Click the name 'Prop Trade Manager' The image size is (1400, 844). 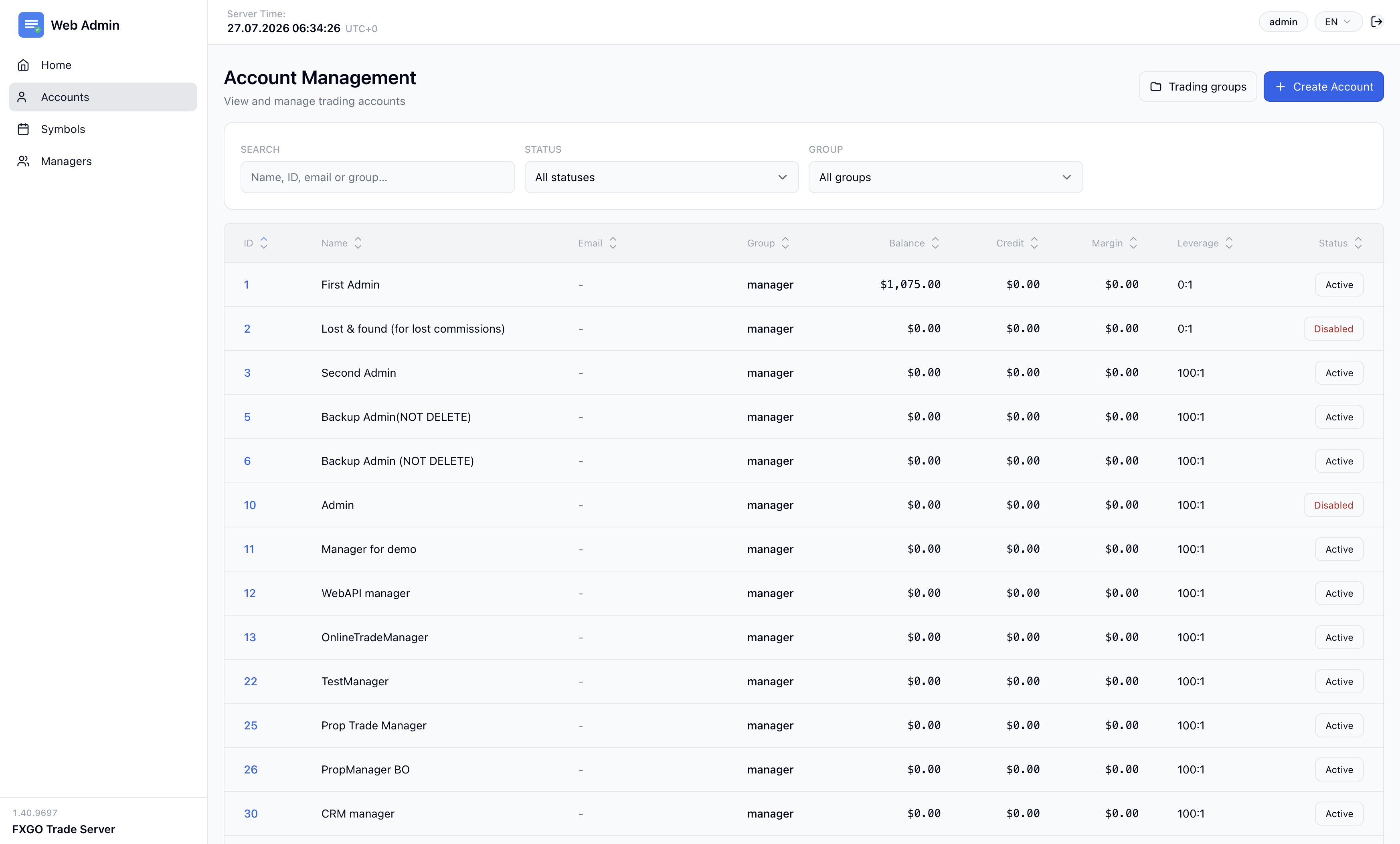tap(373, 725)
